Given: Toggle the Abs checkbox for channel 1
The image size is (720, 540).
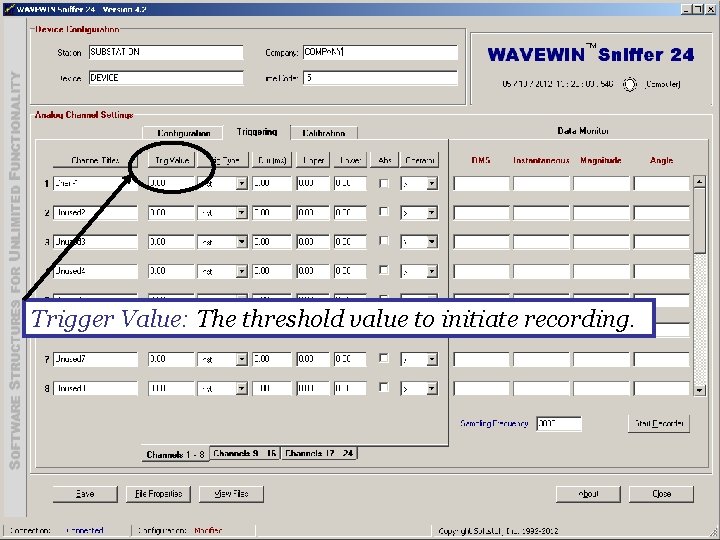Looking at the screenshot, I should click(383, 183).
